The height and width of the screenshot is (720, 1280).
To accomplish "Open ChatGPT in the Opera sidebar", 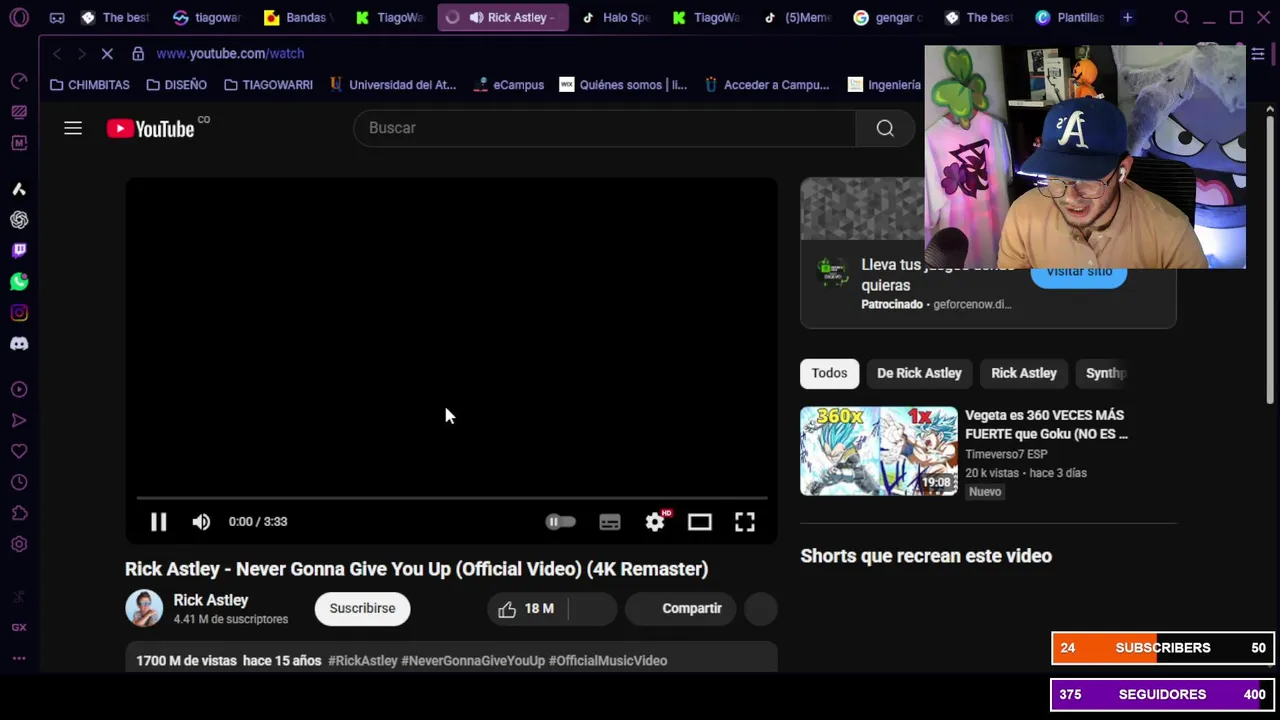I will [x=19, y=220].
